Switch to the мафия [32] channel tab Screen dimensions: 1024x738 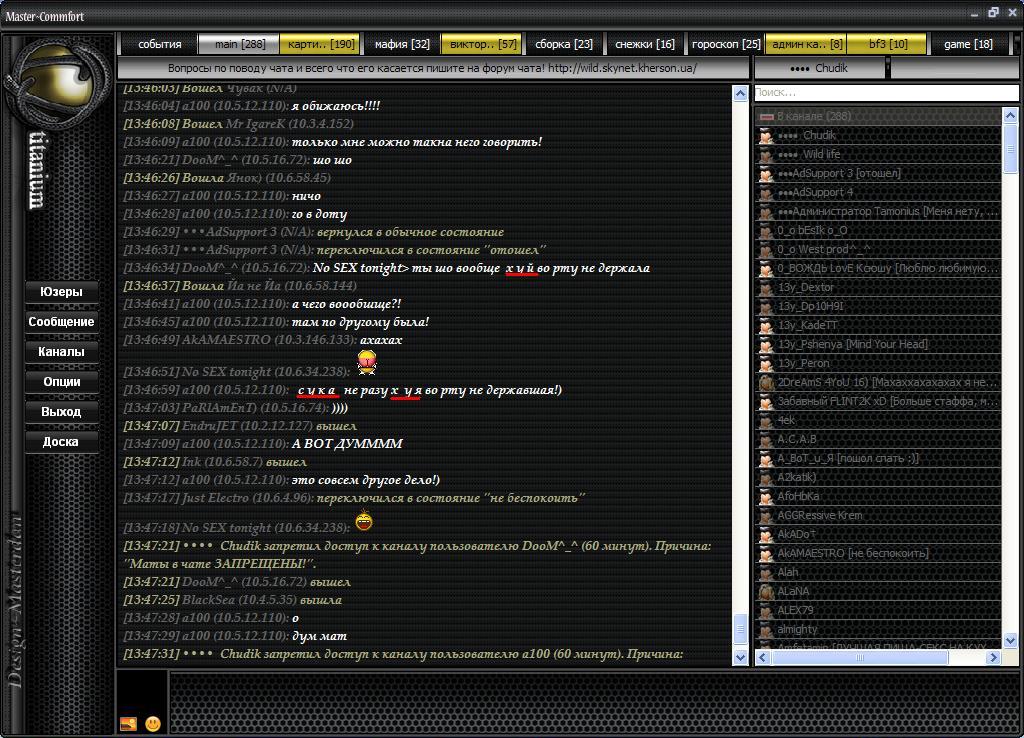pyautogui.click(x=402, y=44)
